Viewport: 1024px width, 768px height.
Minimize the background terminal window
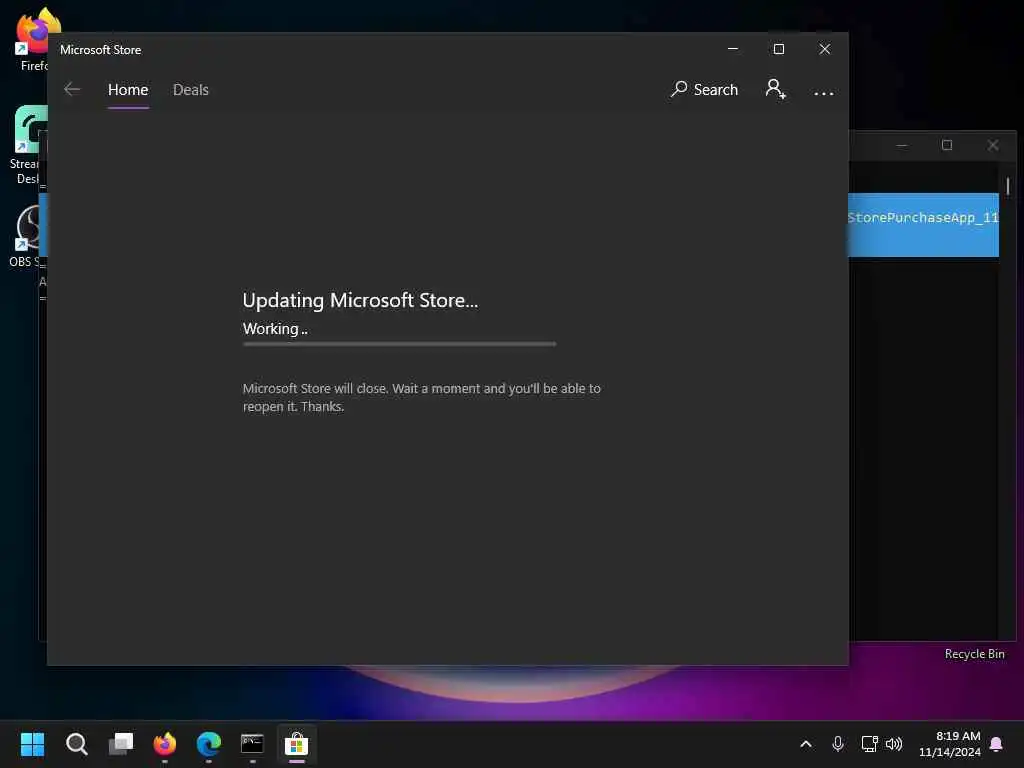click(902, 145)
